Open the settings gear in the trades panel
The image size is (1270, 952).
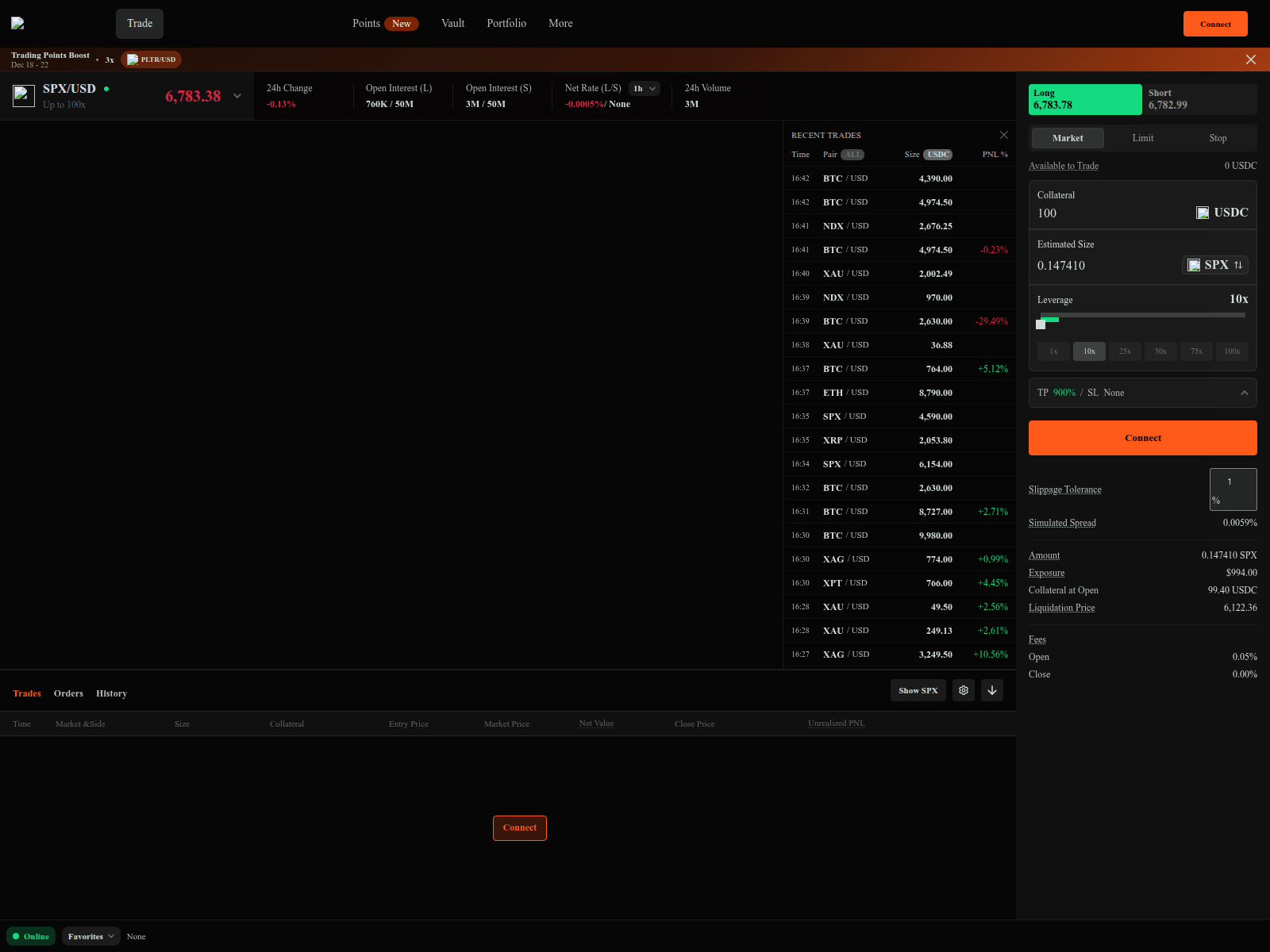tap(963, 690)
